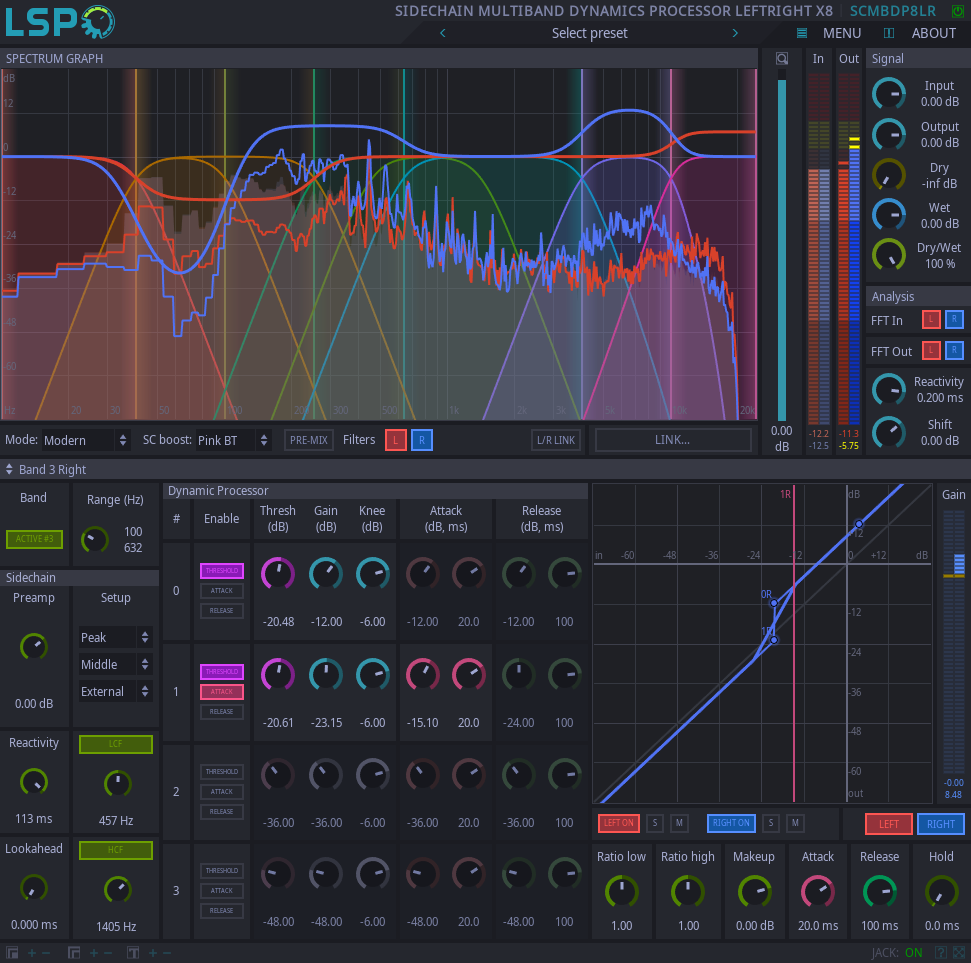Open the hamburger menu icon left of MENU
This screenshot has height=963, width=971.
[x=800, y=33]
